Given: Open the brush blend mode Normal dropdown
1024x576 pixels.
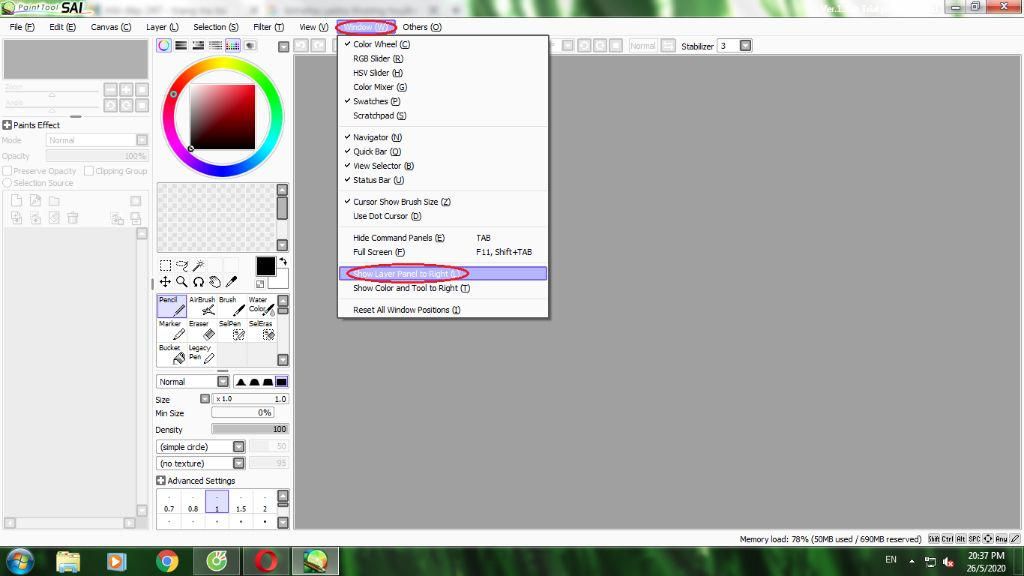Looking at the screenshot, I should click(x=223, y=381).
